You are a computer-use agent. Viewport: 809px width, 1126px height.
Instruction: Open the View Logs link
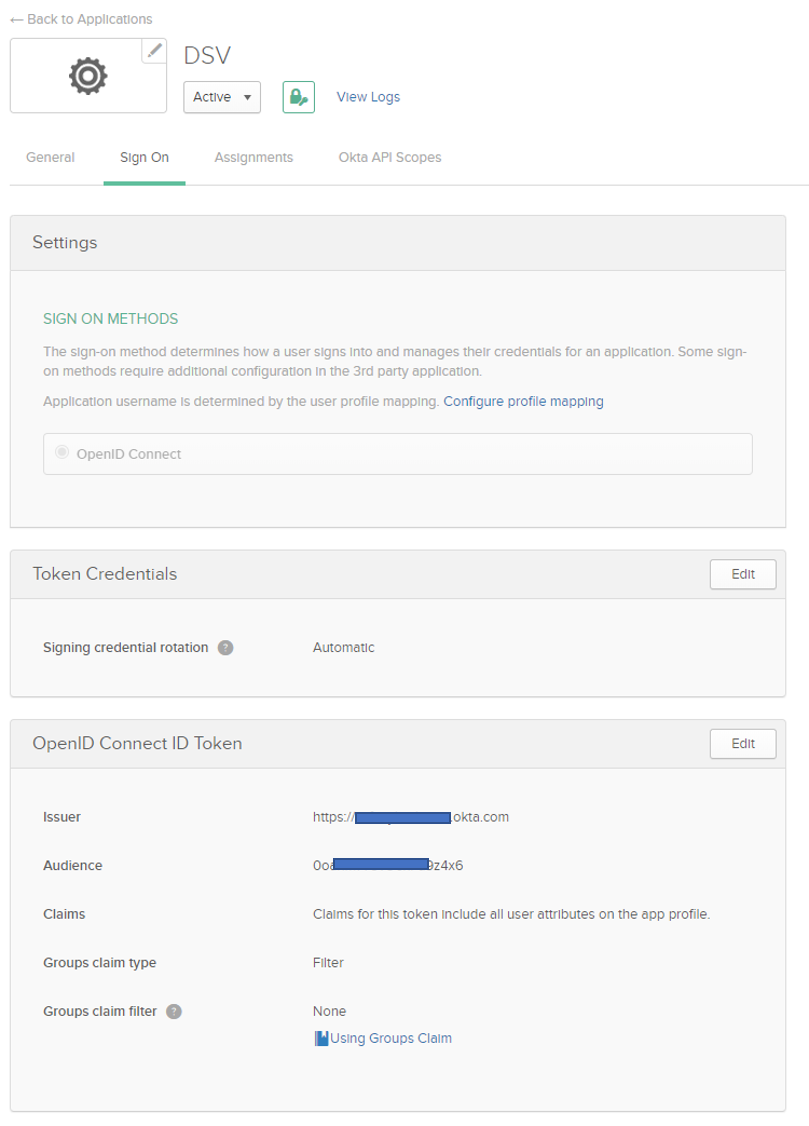pos(368,97)
